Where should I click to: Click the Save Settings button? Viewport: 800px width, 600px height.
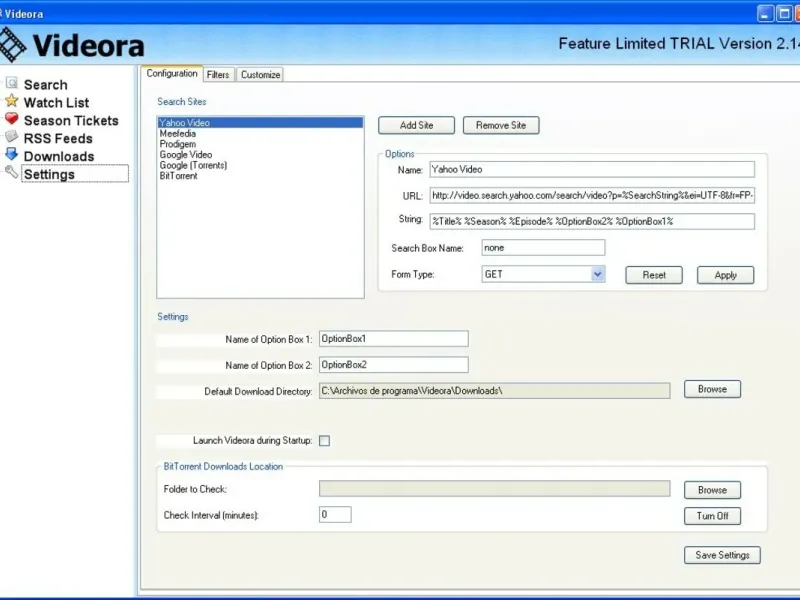[x=722, y=555]
